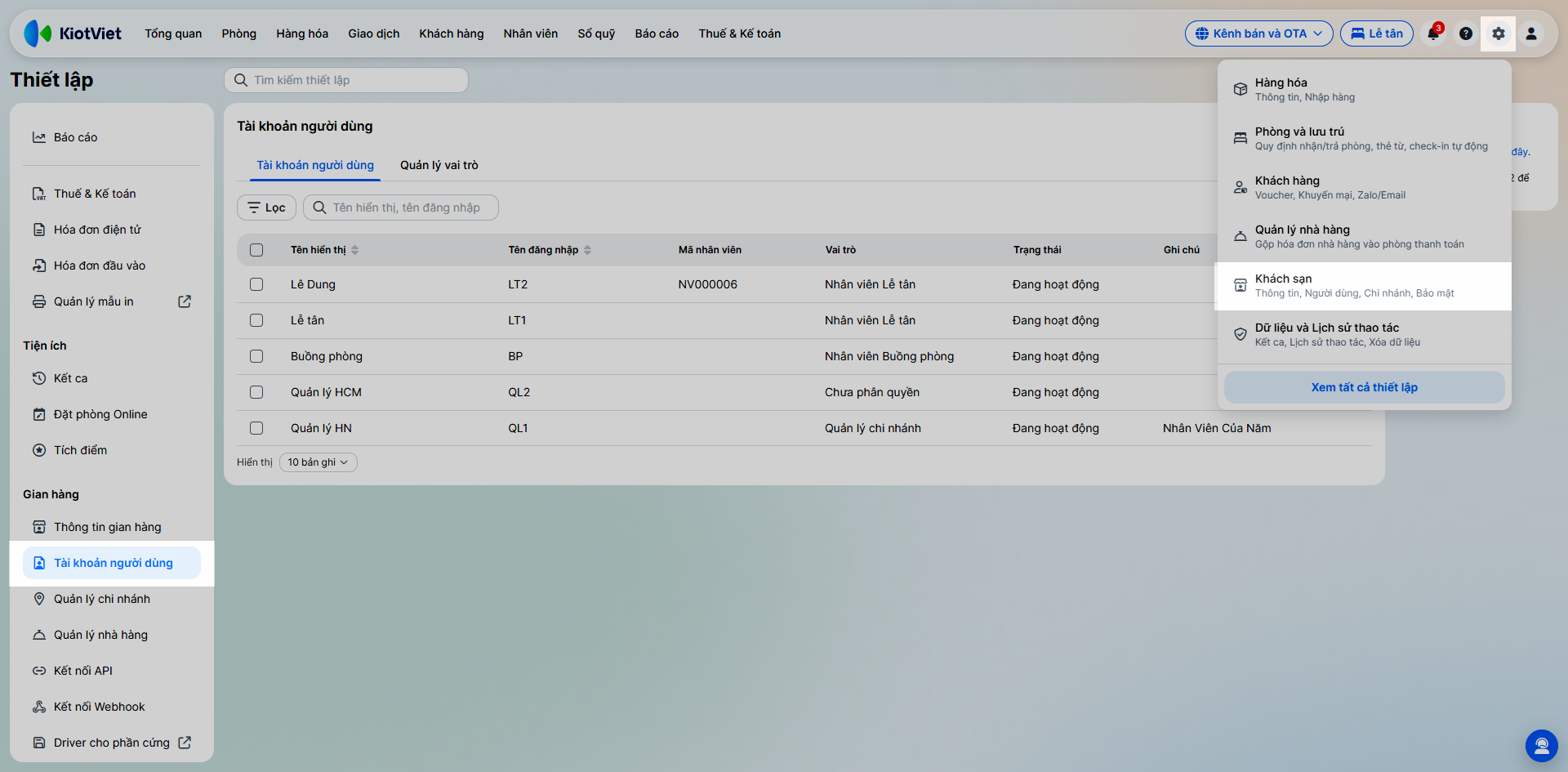Open Tổng quan top menu

pyautogui.click(x=173, y=33)
